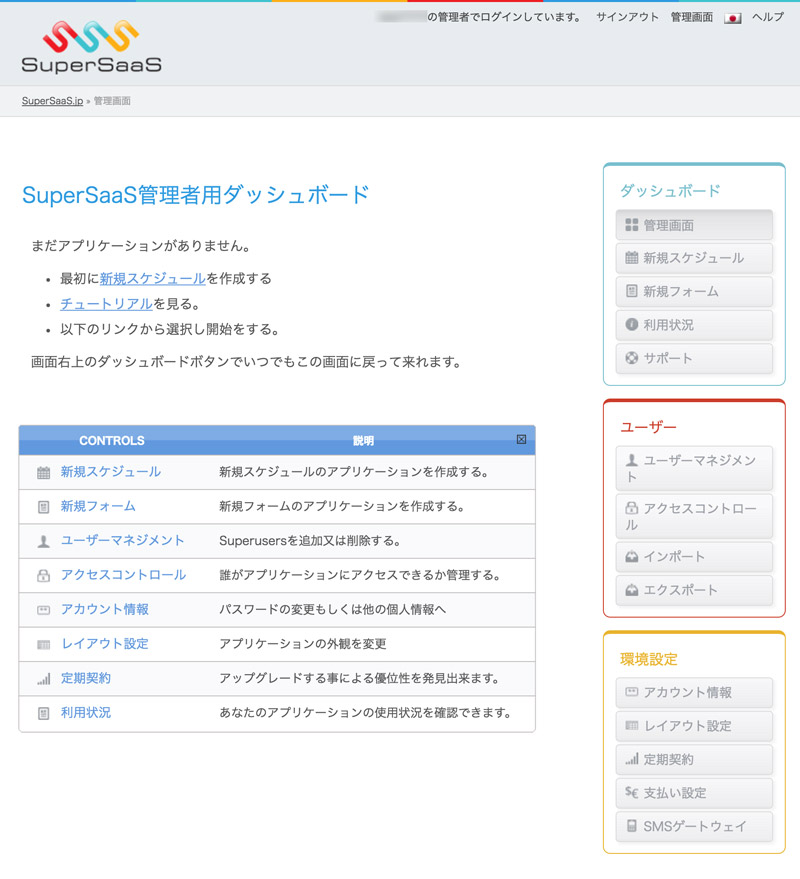Click 新規スケジュール link in the bullet list
This screenshot has width=800, height=879.
click(x=152, y=279)
